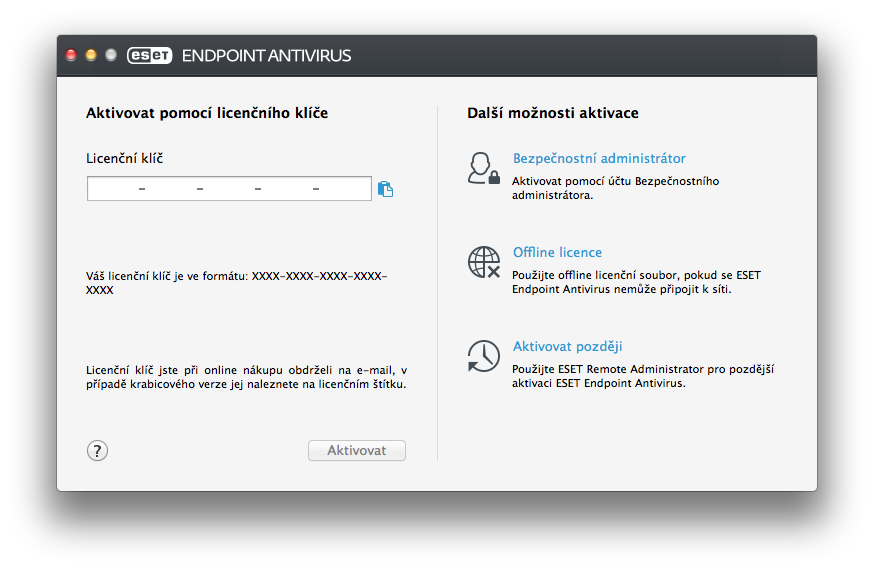
Task: Click the 'Aktivovat pomocí účtu Bezpečnostního administrátora' description
Action: click(x=615, y=188)
